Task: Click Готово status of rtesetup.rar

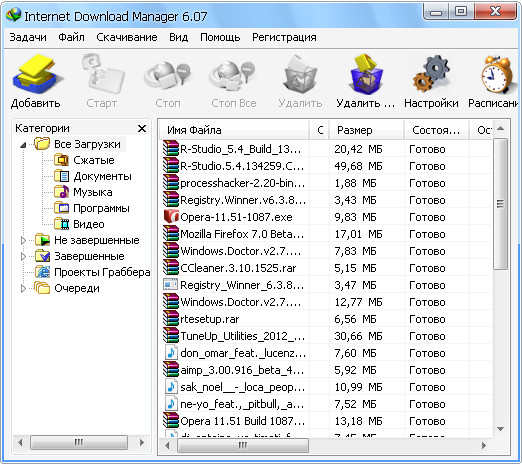Action: (427, 319)
